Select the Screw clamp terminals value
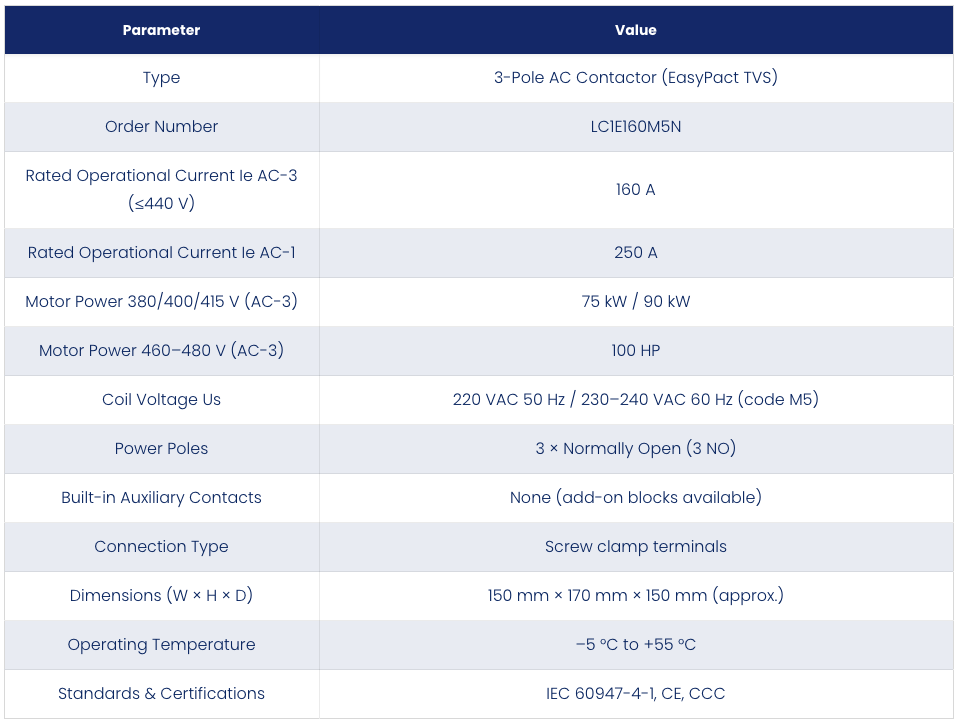This screenshot has width=958, height=725. point(635,547)
